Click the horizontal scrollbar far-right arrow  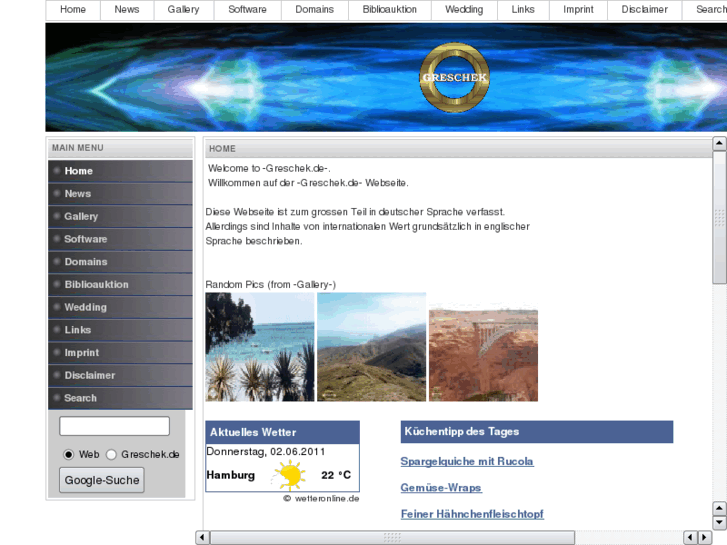tap(705, 537)
